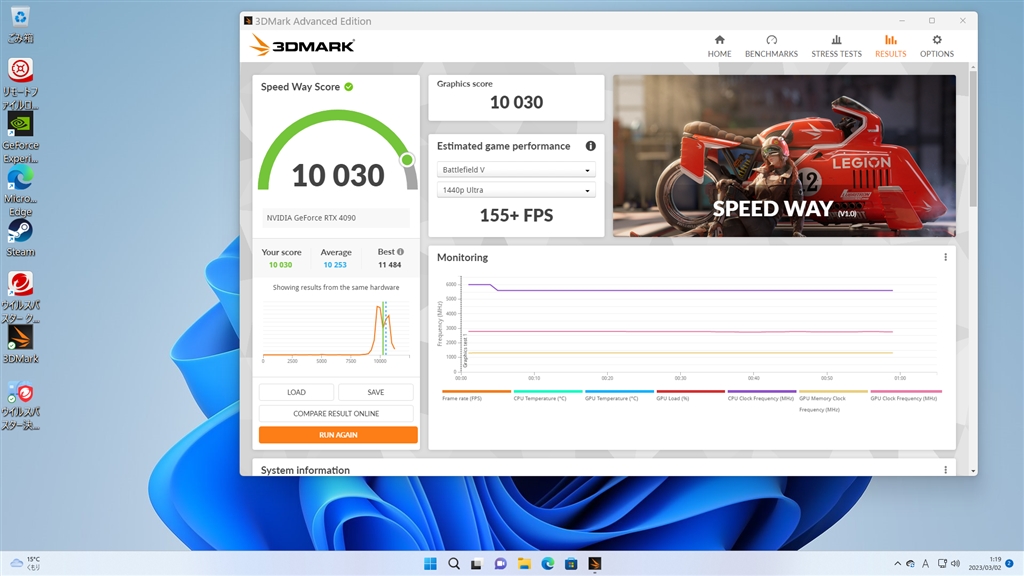Open Microsoft Store from the taskbar
1024x576 pixels.
571,564
